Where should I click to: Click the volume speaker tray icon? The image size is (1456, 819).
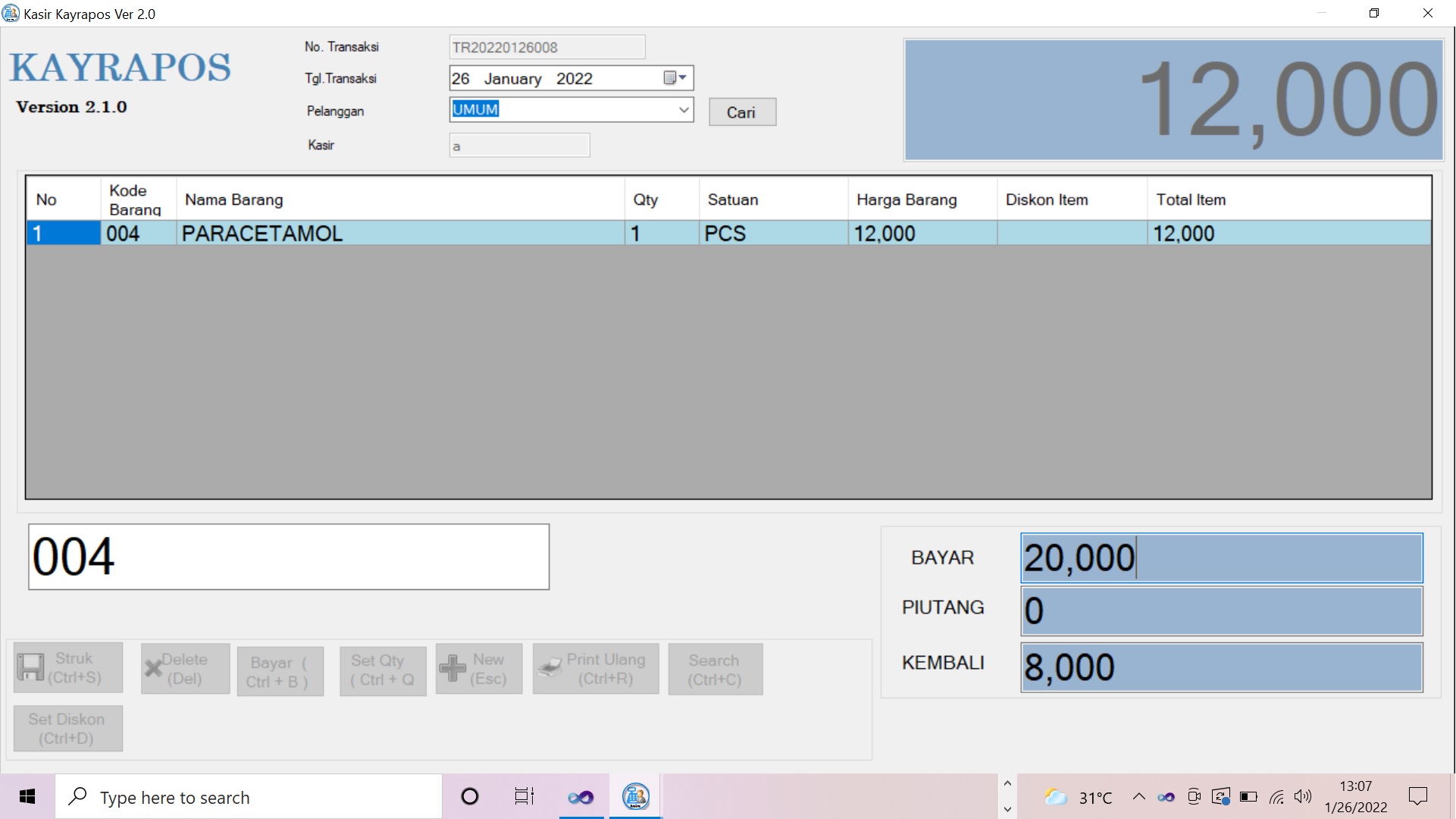(x=1302, y=796)
